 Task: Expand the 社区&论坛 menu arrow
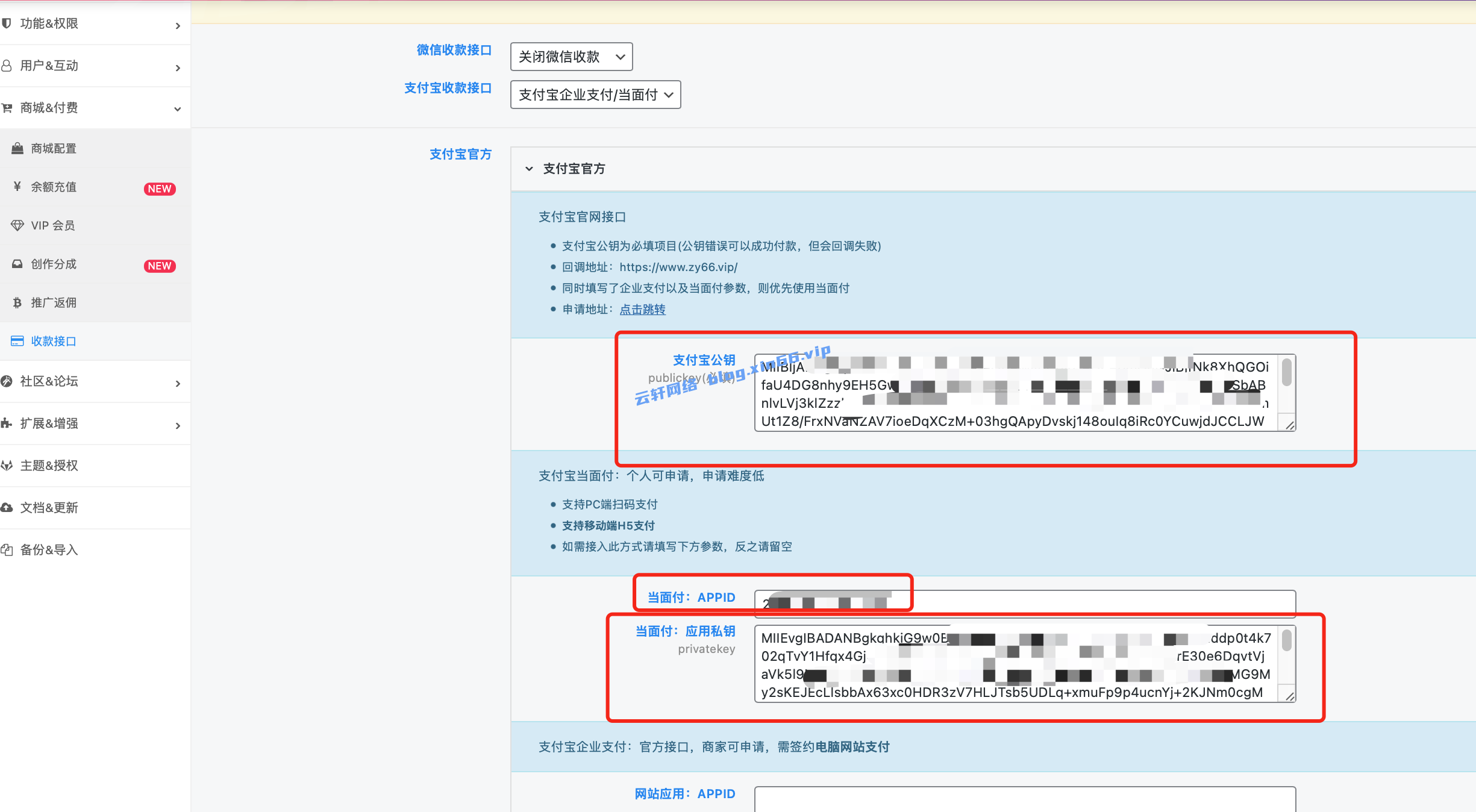[x=178, y=383]
